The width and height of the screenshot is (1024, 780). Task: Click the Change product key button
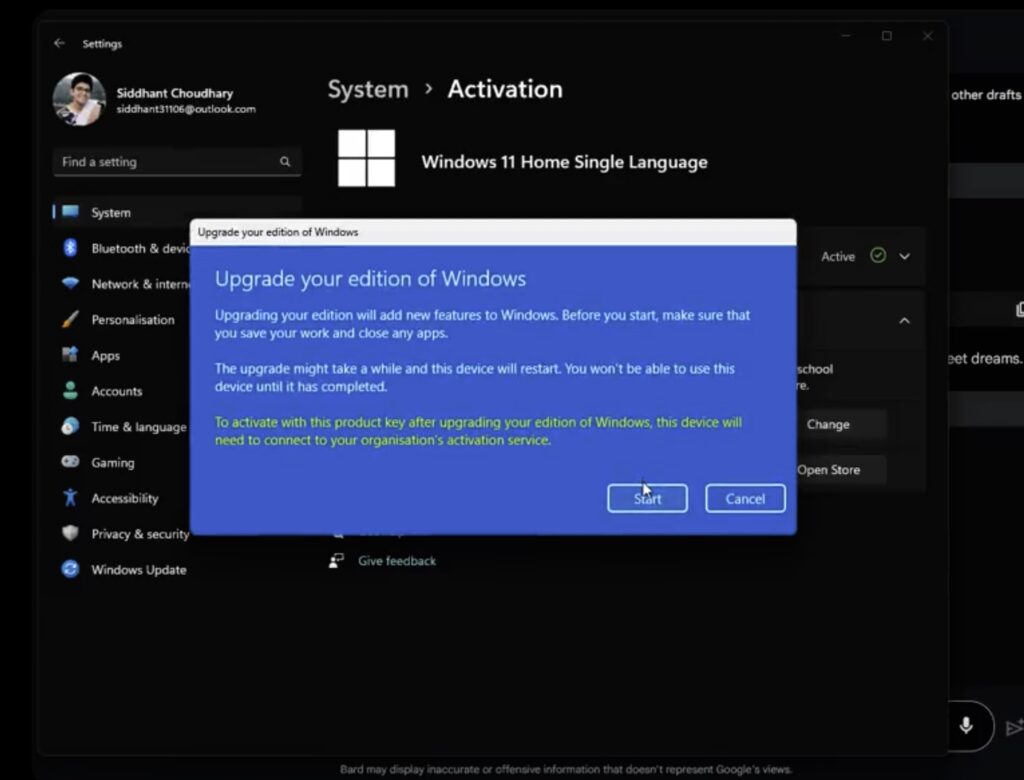tap(840, 425)
